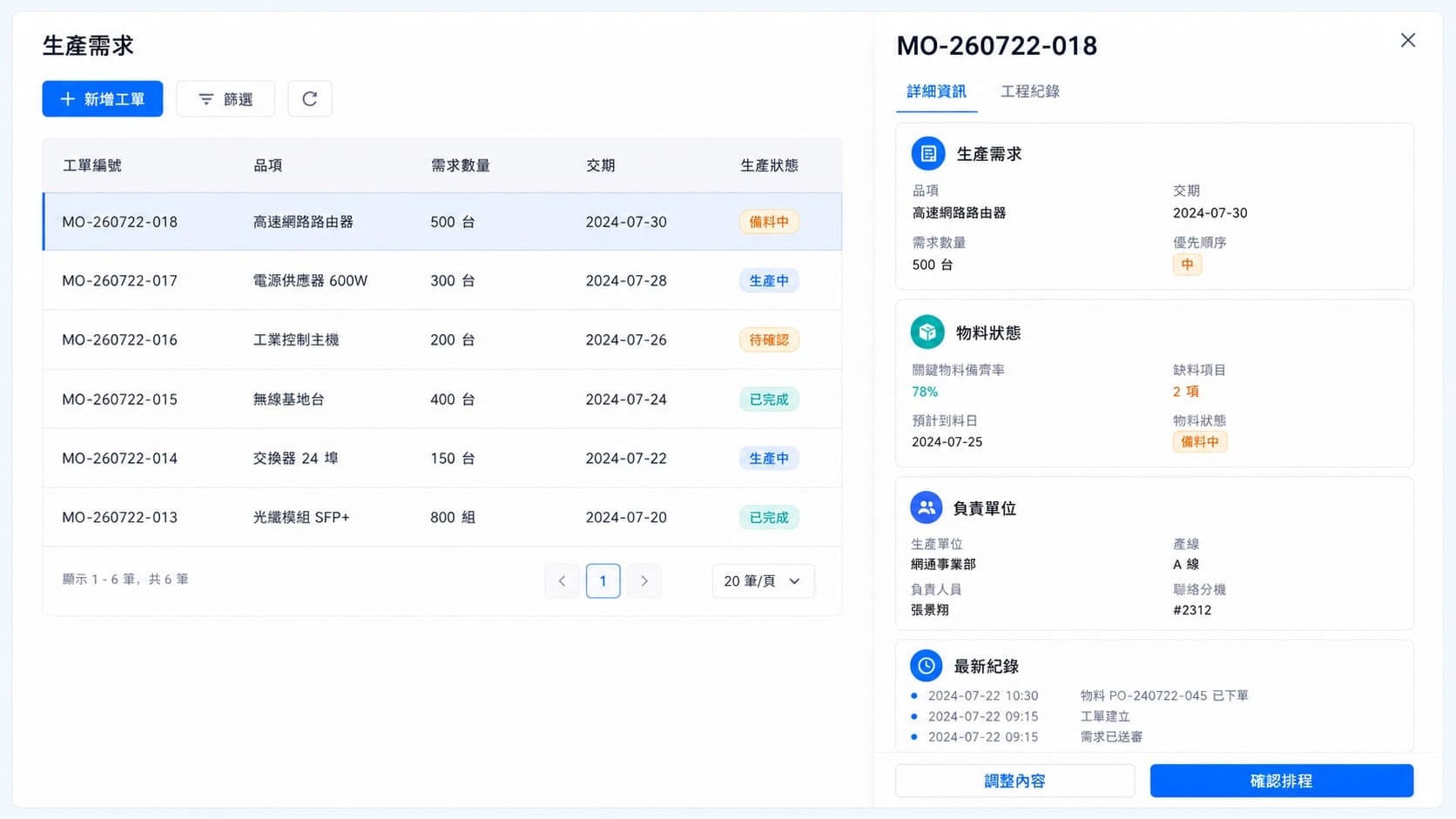Select row MO-260722-015
The image size is (1456, 819).
click(442, 399)
